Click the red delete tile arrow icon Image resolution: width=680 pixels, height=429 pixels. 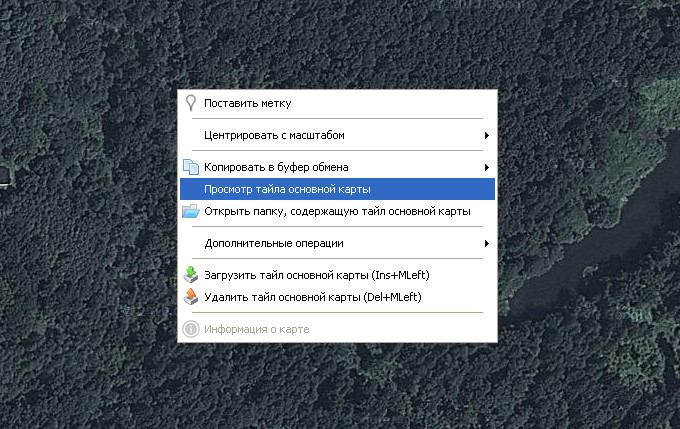(190, 297)
